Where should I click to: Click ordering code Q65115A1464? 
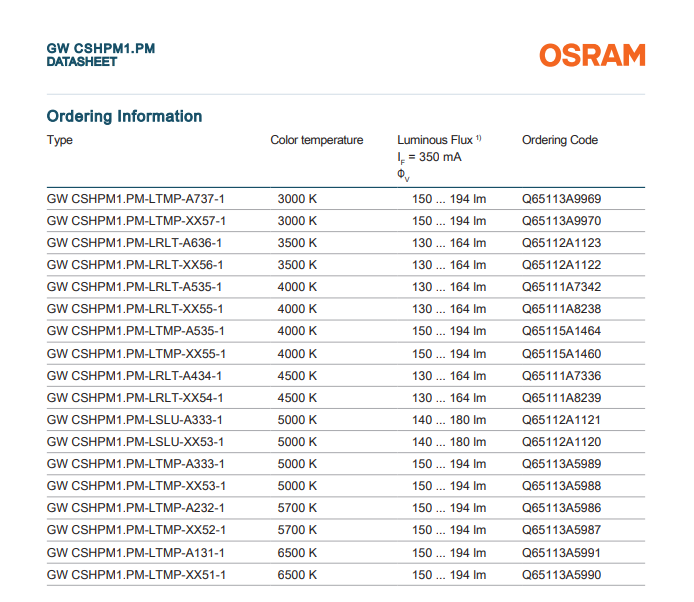coord(561,331)
